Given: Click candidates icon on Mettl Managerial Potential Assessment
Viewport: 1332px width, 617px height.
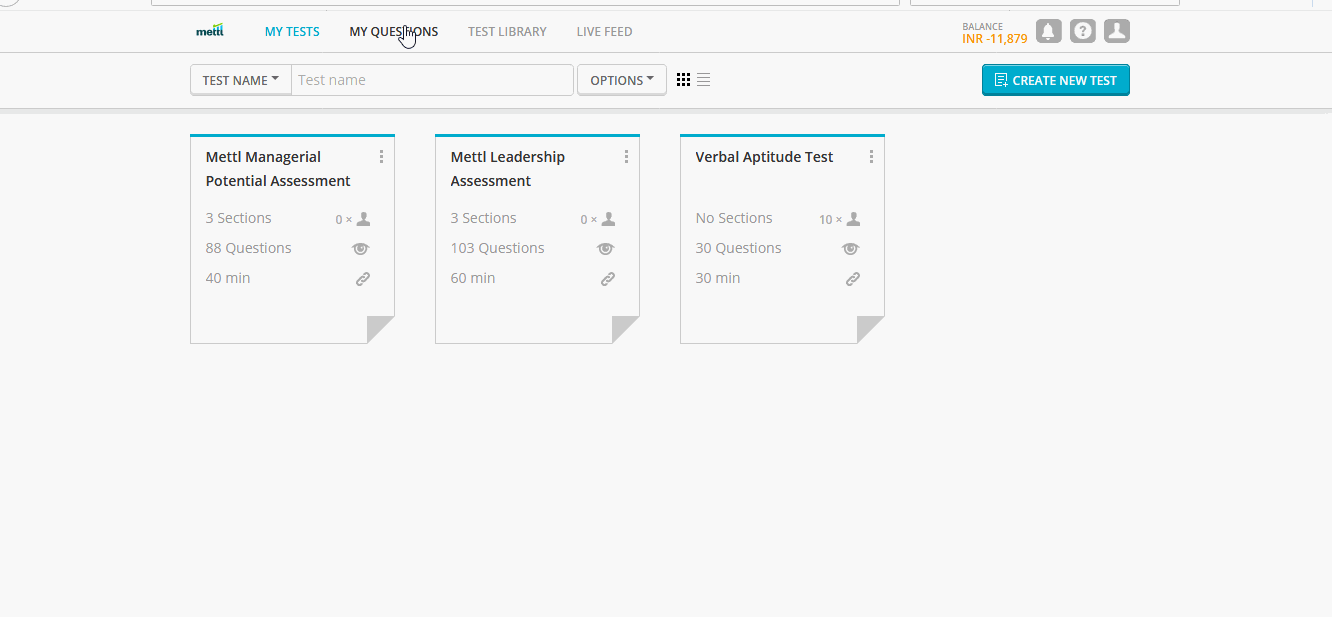Looking at the screenshot, I should pos(363,219).
